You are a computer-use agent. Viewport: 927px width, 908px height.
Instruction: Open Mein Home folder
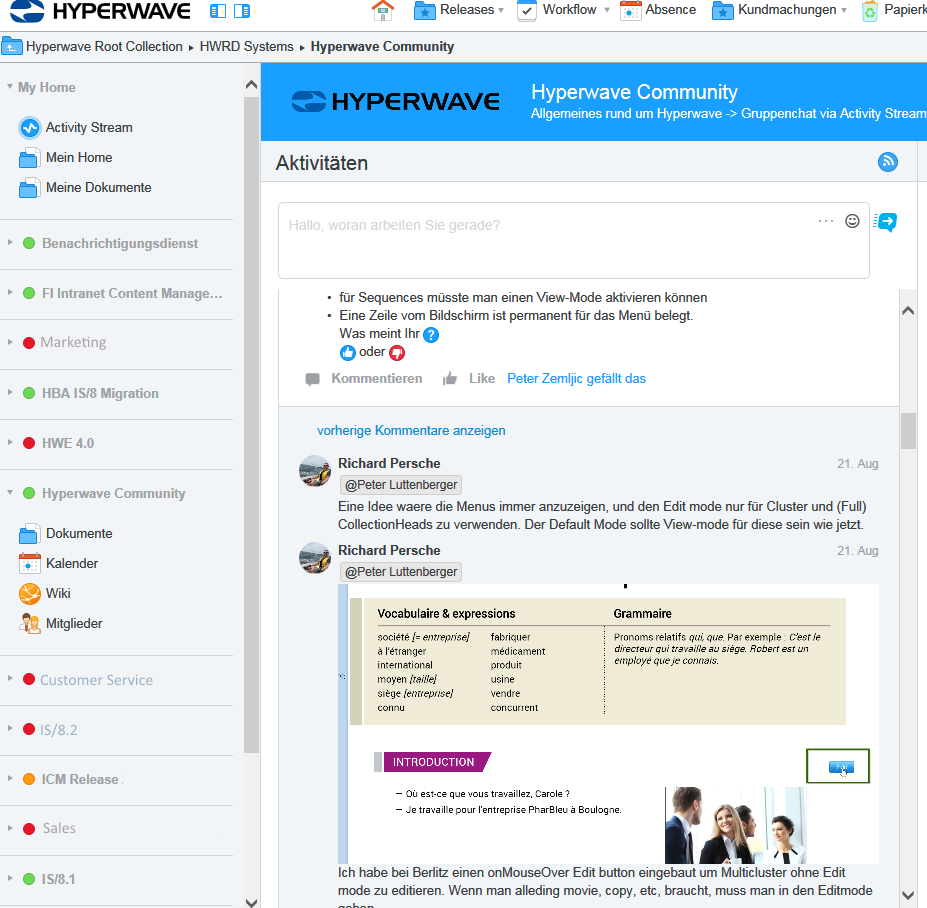(x=79, y=157)
